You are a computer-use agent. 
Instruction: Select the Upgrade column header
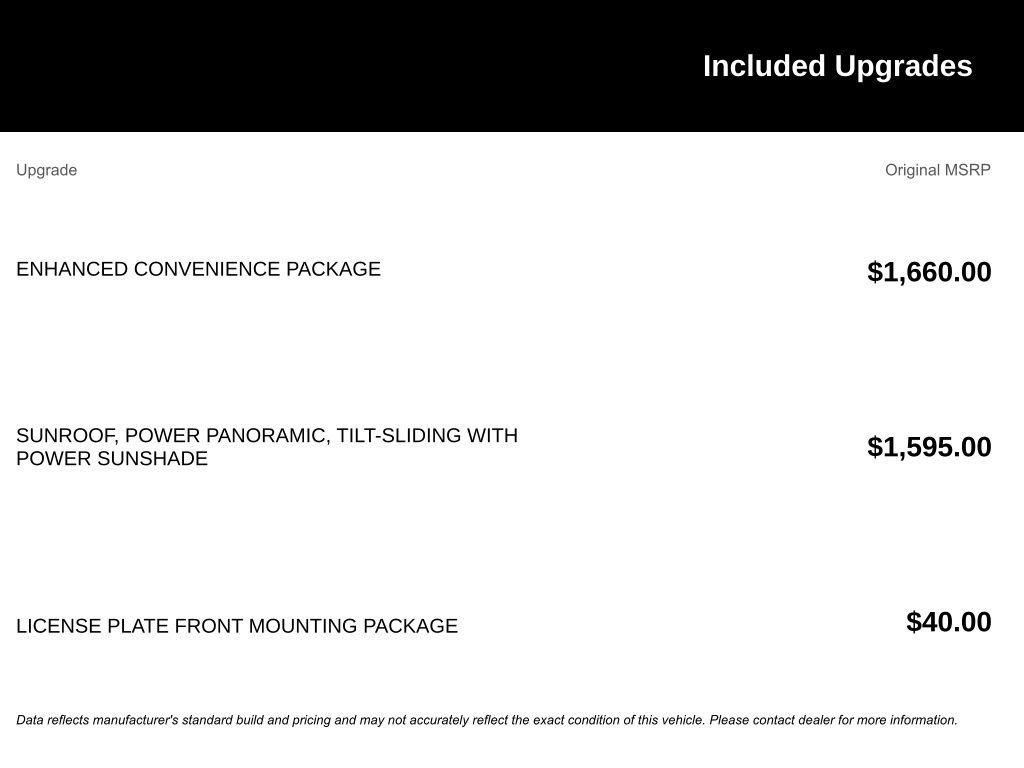coord(46,170)
